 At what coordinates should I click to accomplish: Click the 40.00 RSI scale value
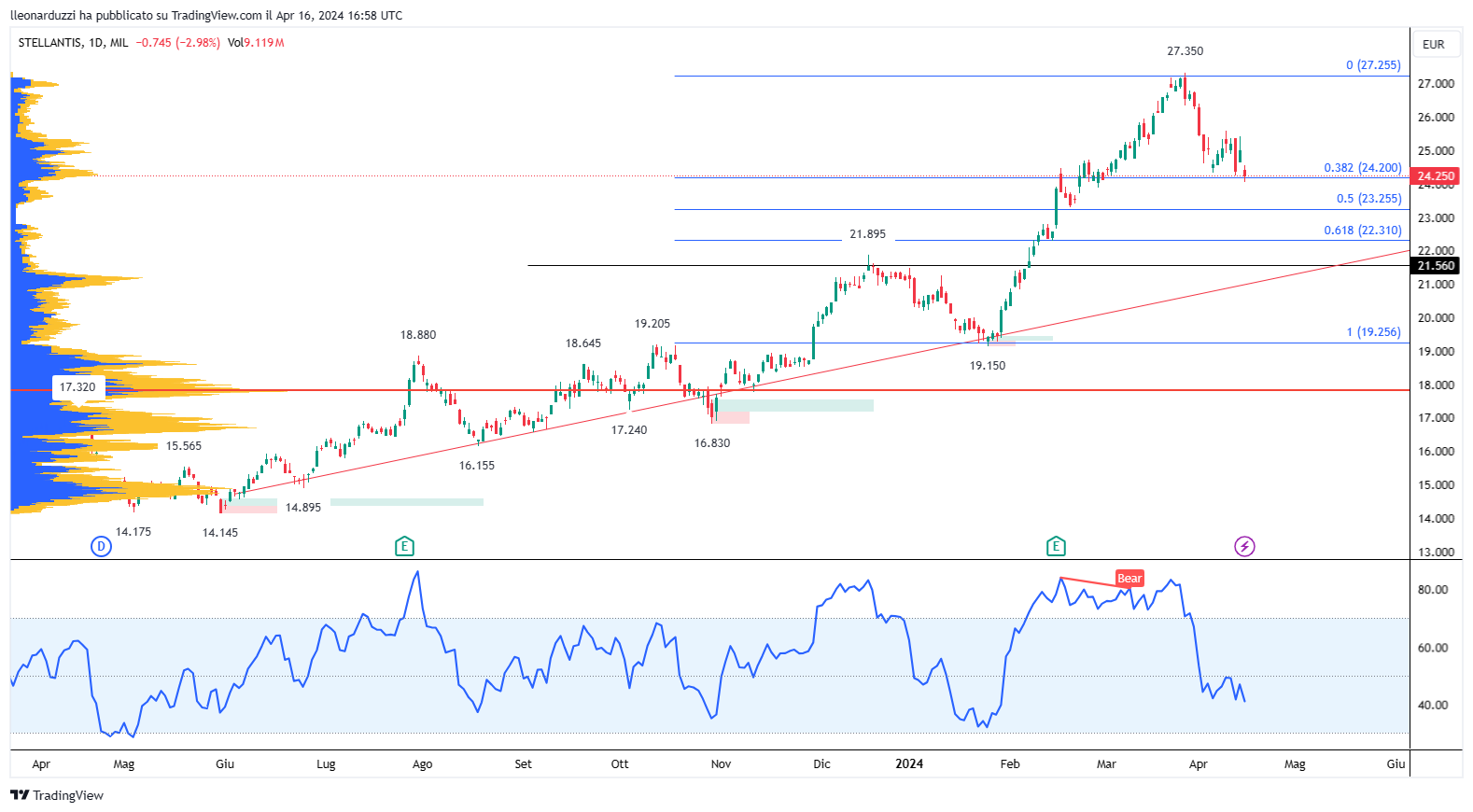point(1433,706)
